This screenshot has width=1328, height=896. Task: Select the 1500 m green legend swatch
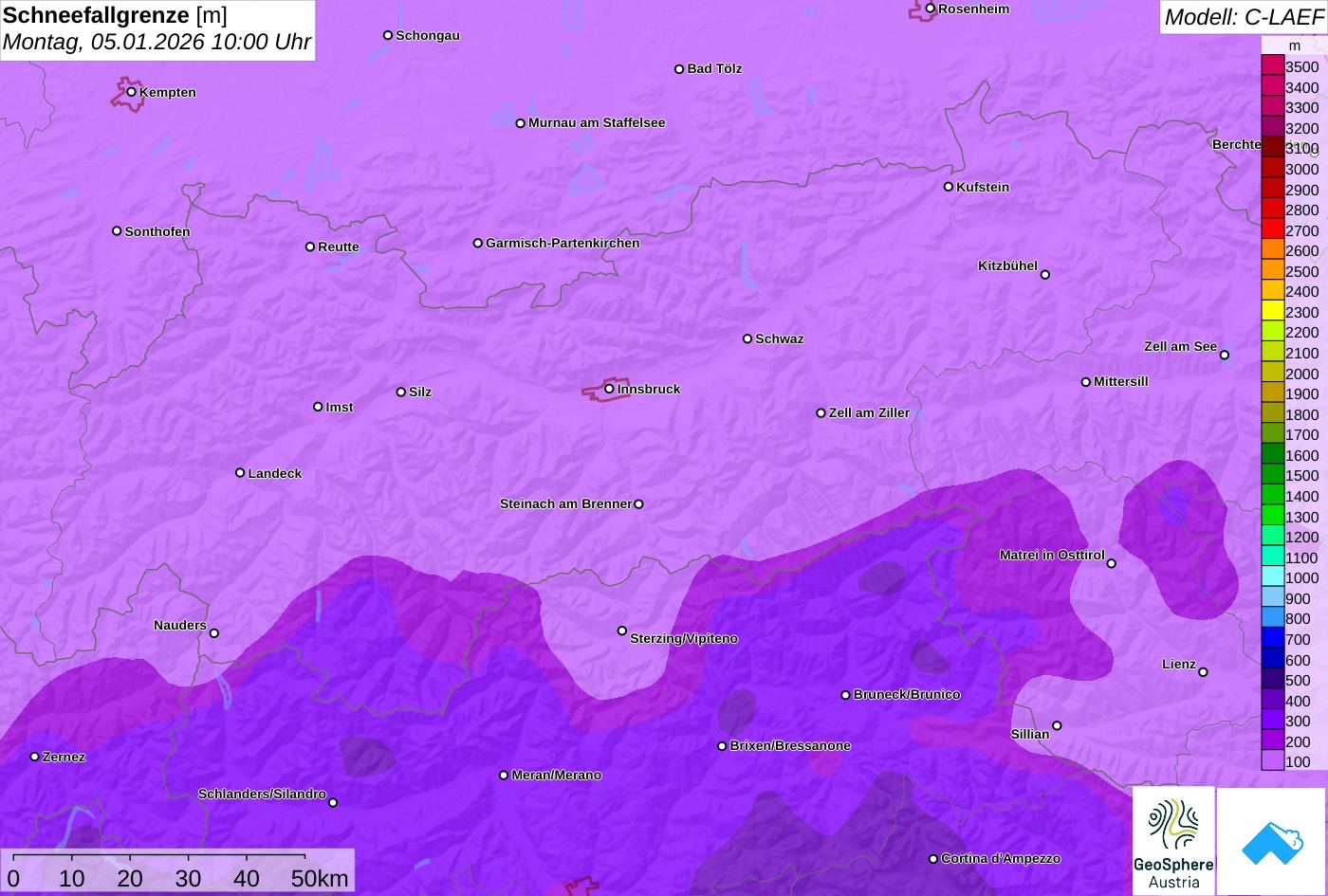[x=1272, y=474]
